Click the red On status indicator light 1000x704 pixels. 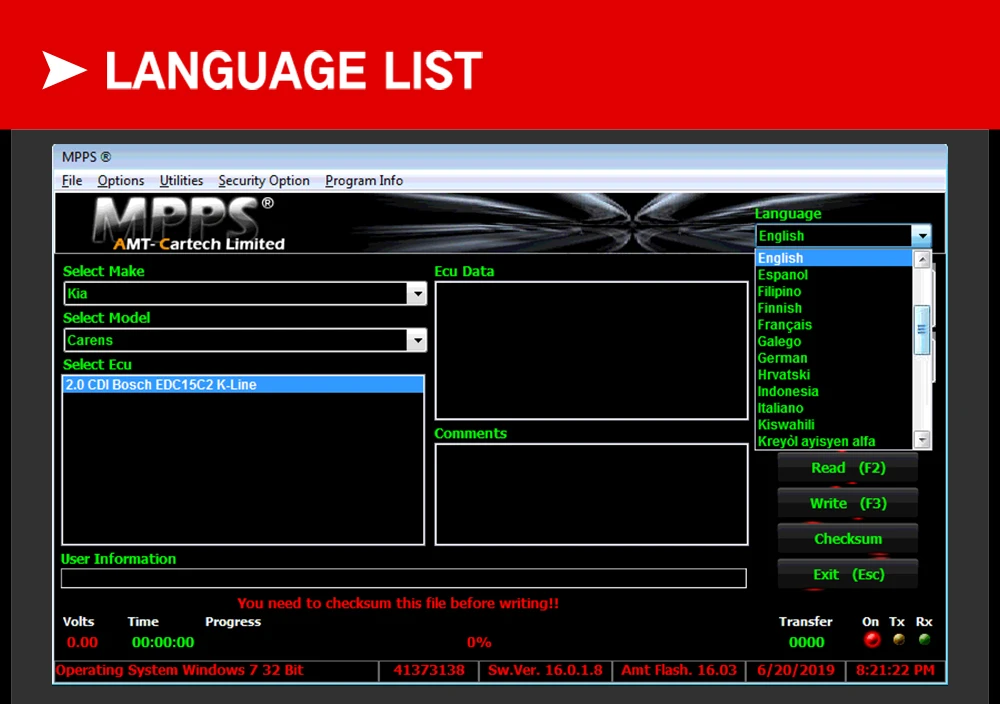pyautogui.click(x=871, y=640)
